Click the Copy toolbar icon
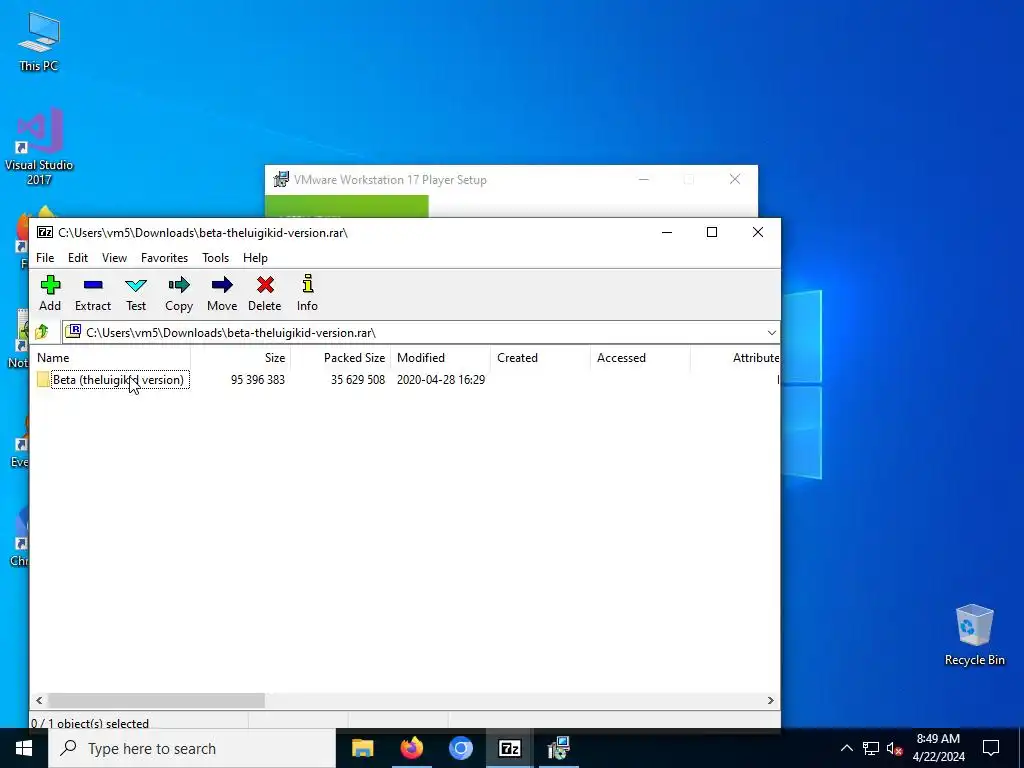 (179, 293)
